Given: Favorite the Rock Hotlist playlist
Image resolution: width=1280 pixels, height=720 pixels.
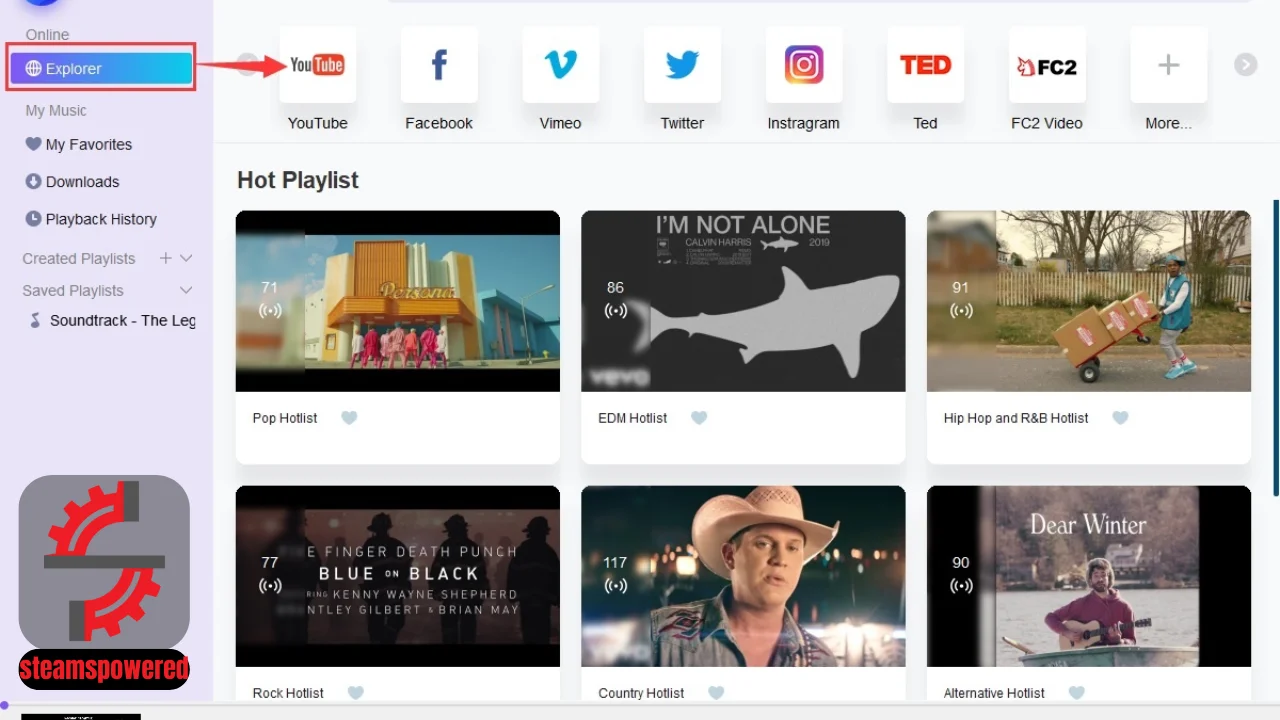Looking at the screenshot, I should coord(355,693).
